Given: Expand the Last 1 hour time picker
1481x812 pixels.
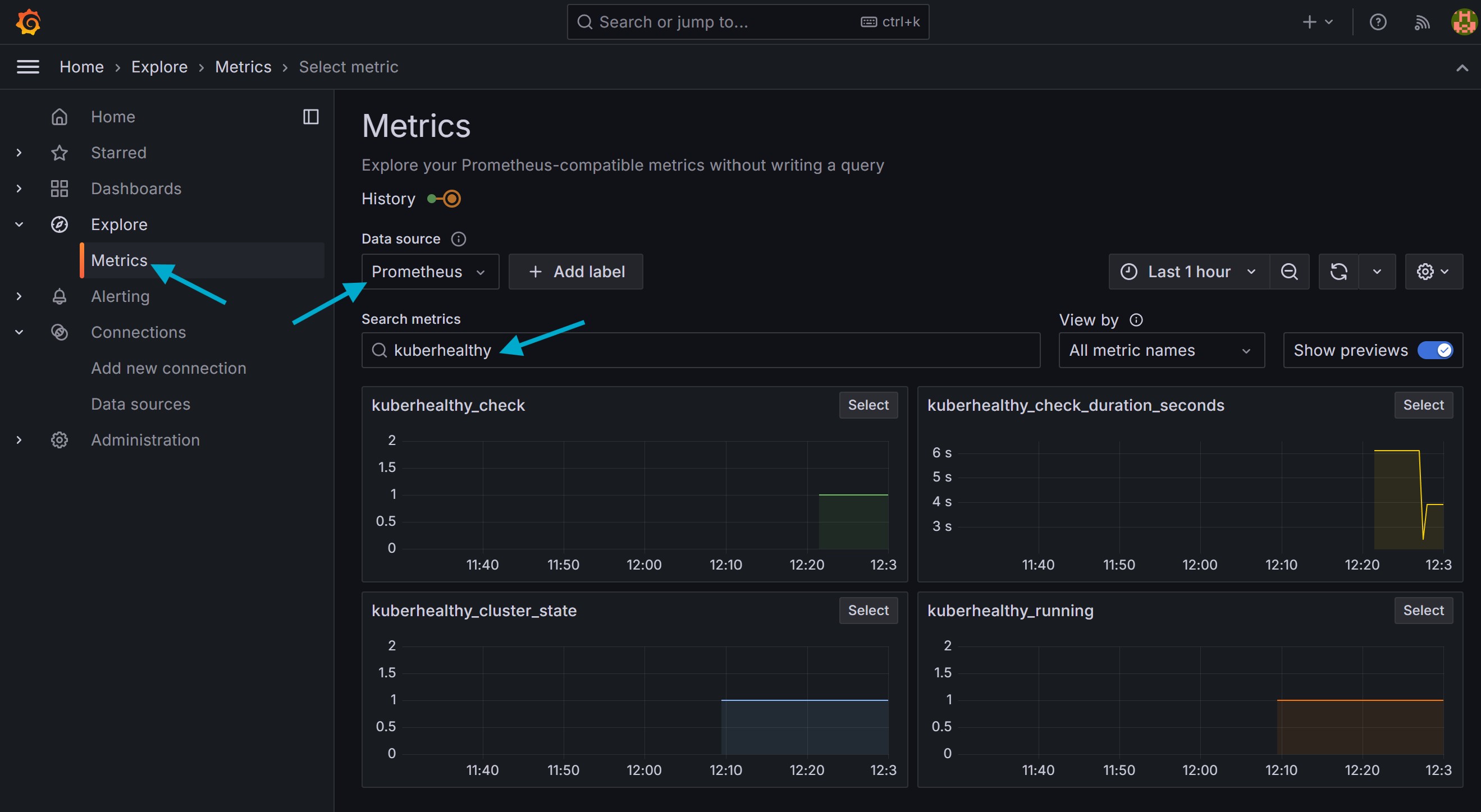Looking at the screenshot, I should pos(1189,271).
